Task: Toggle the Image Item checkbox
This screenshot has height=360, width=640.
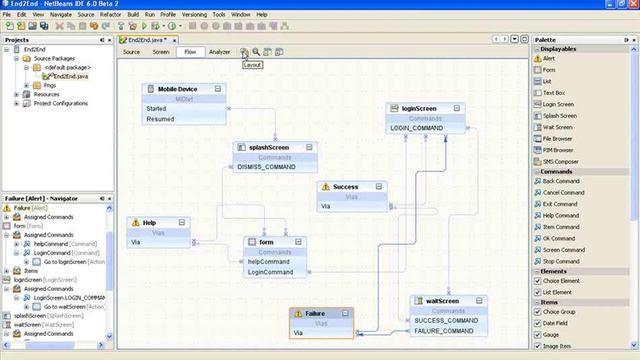Action: coord(538,346)
